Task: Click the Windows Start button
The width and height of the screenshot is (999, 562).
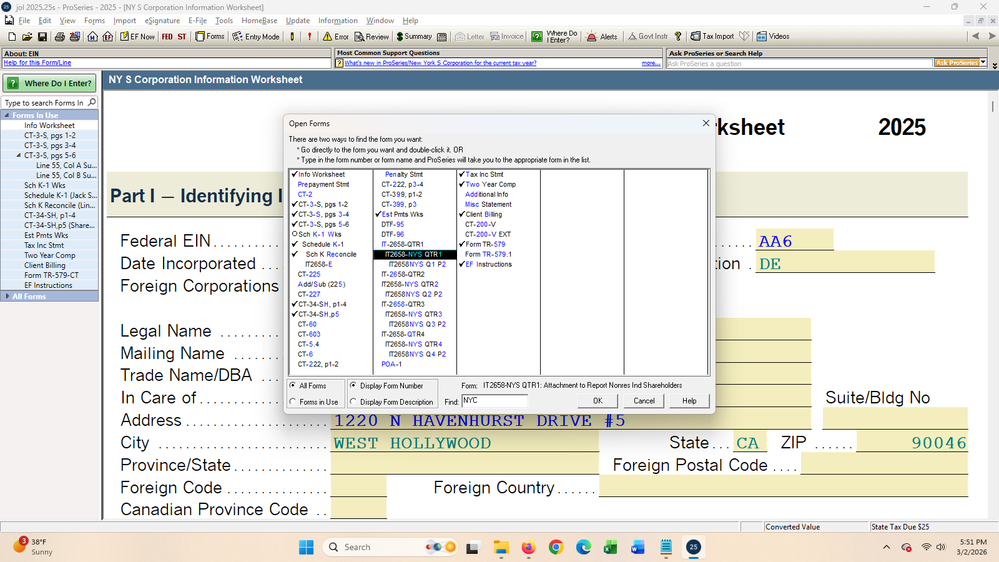Action: tap(306, 547)
